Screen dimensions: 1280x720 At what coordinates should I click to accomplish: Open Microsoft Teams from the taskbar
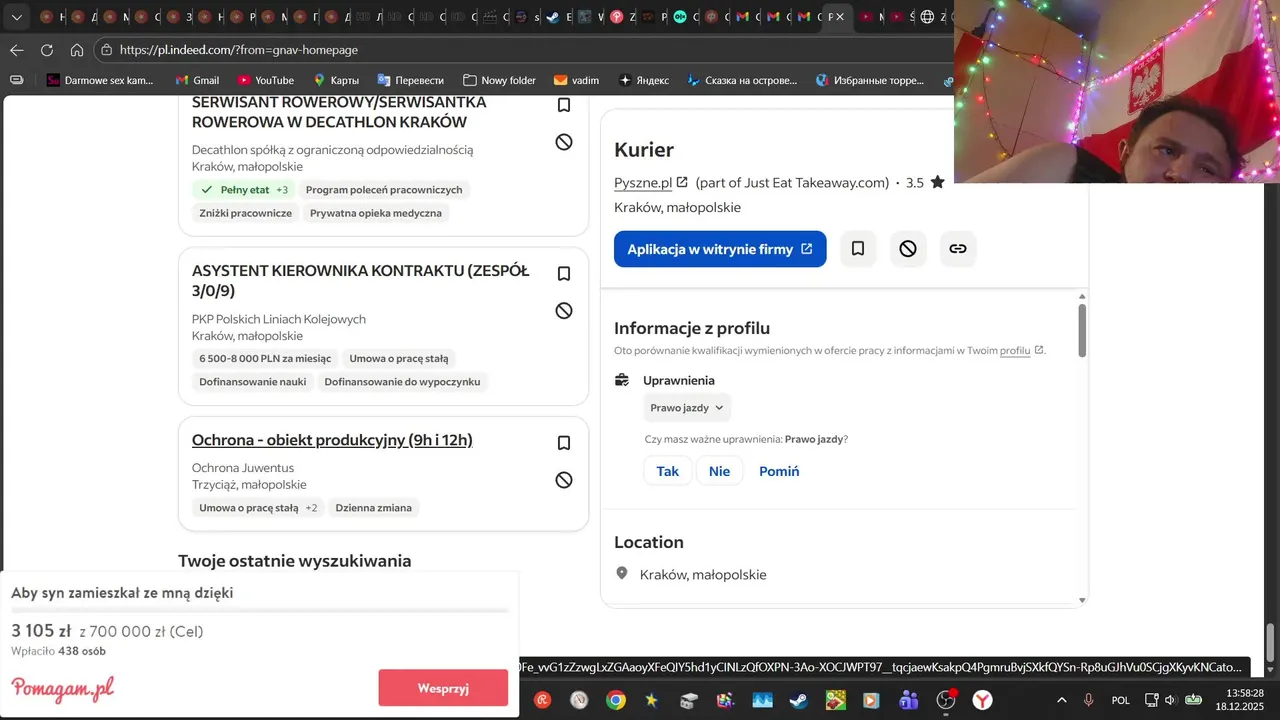(x=908, y=700)
